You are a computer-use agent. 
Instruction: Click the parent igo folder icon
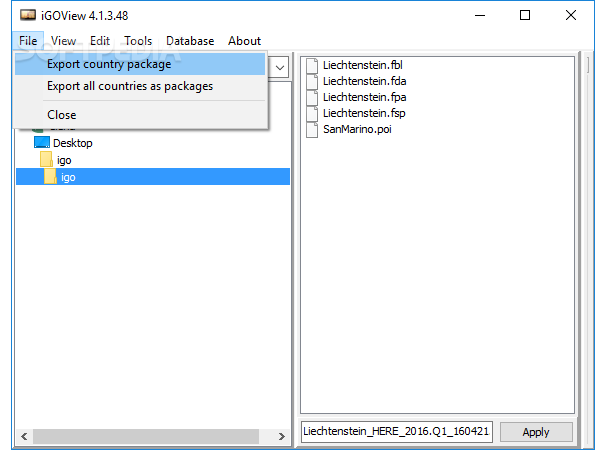click(46, 160)
